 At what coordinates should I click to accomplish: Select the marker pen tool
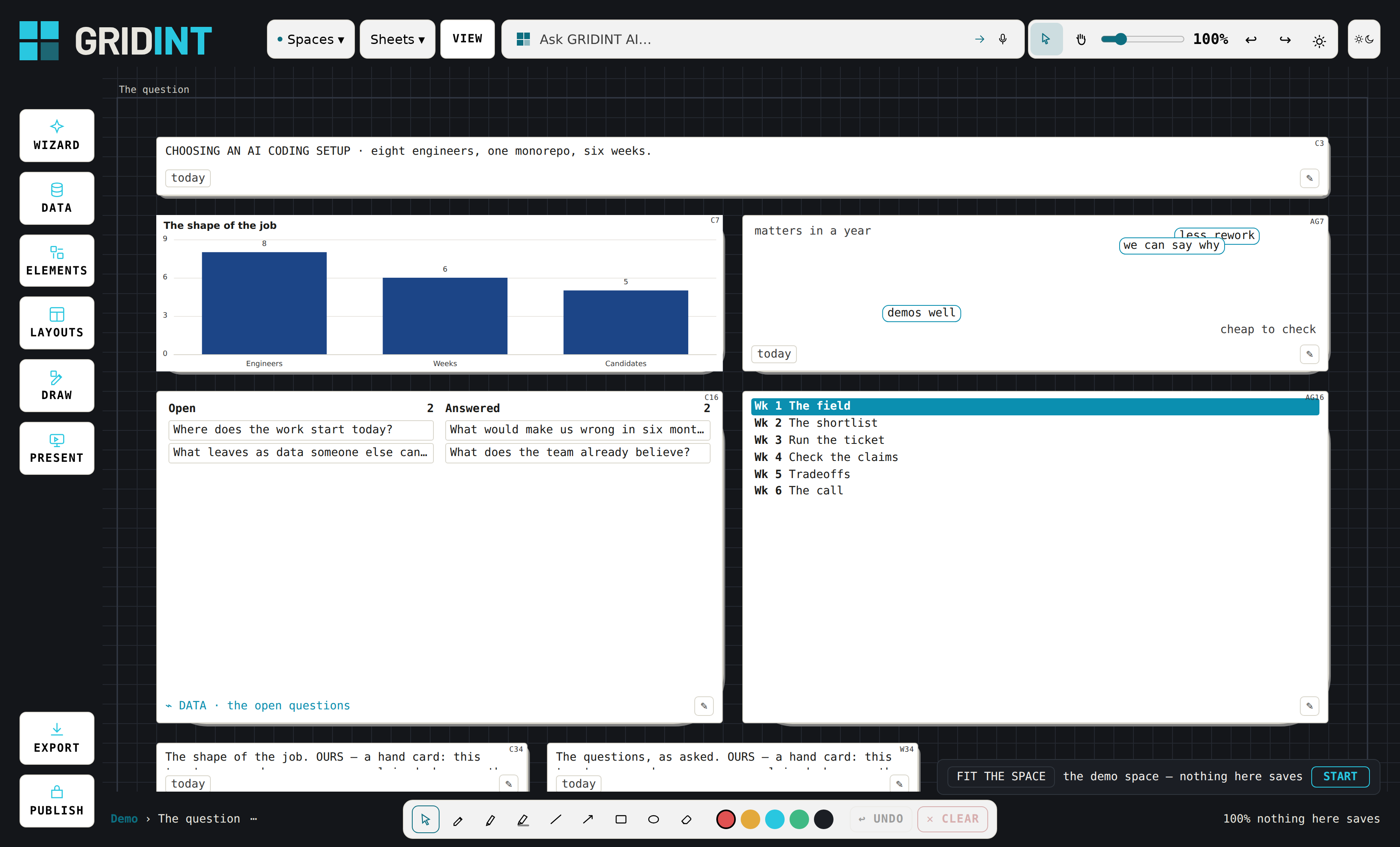point(490,819)
